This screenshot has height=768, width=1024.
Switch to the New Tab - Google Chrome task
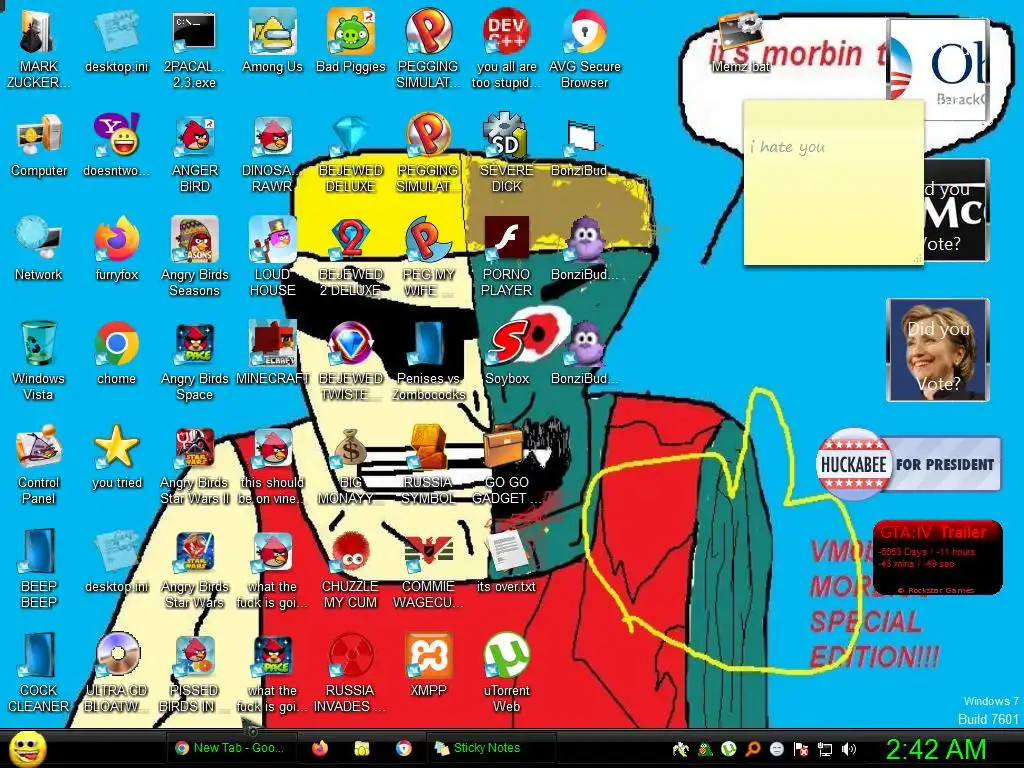[231, 748]
